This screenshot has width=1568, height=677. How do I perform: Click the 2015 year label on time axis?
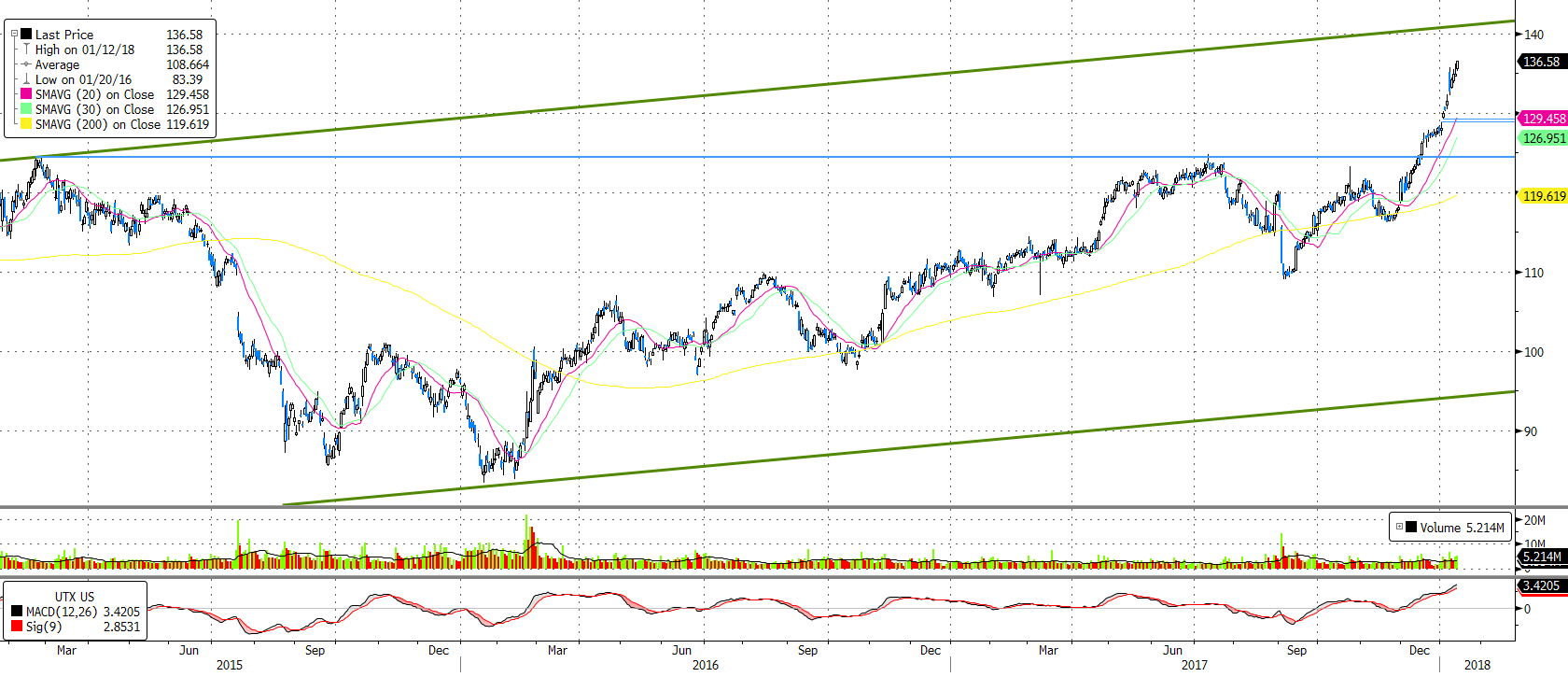pos(230,665)
